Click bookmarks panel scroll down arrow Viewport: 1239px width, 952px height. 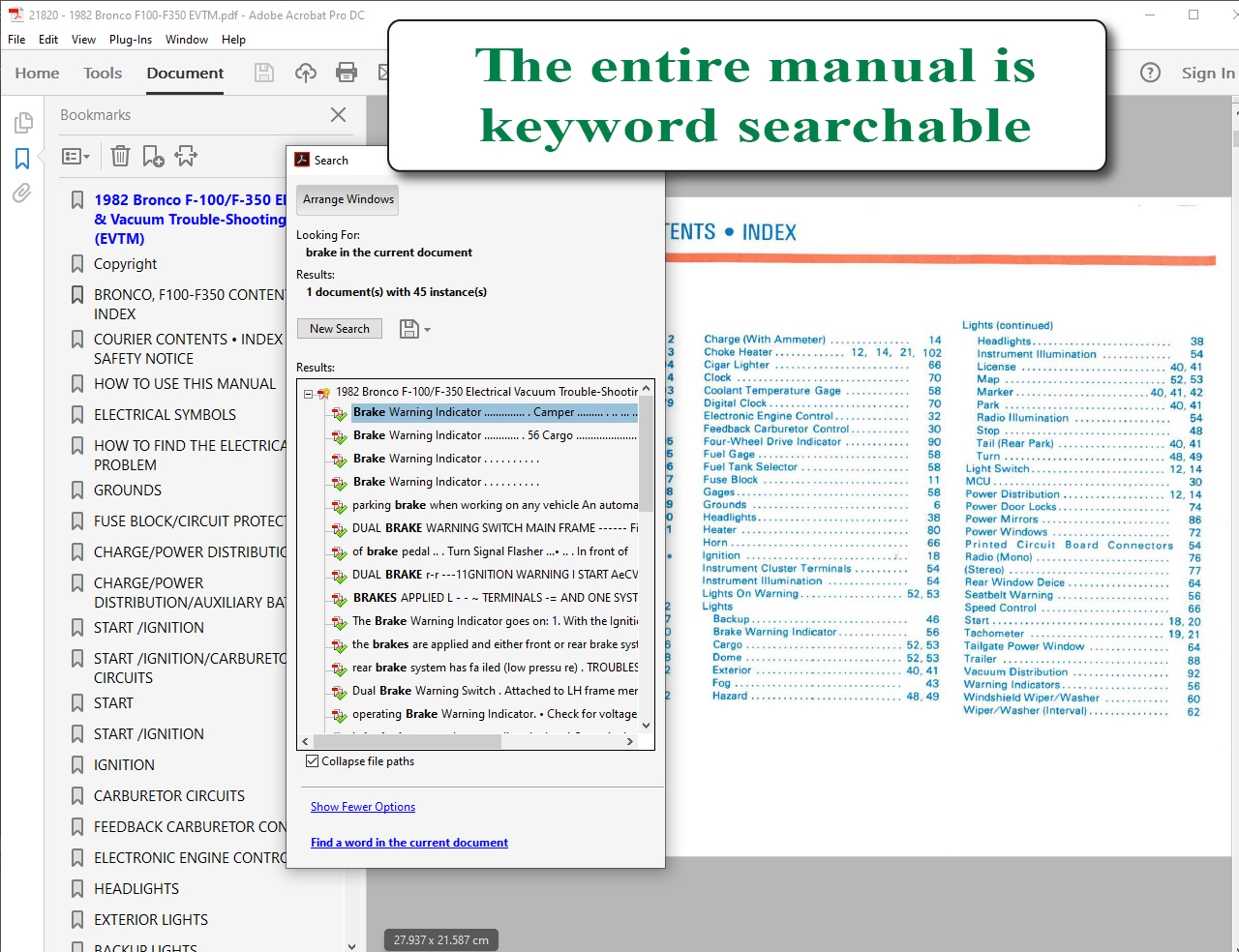[x=351, y=946]
